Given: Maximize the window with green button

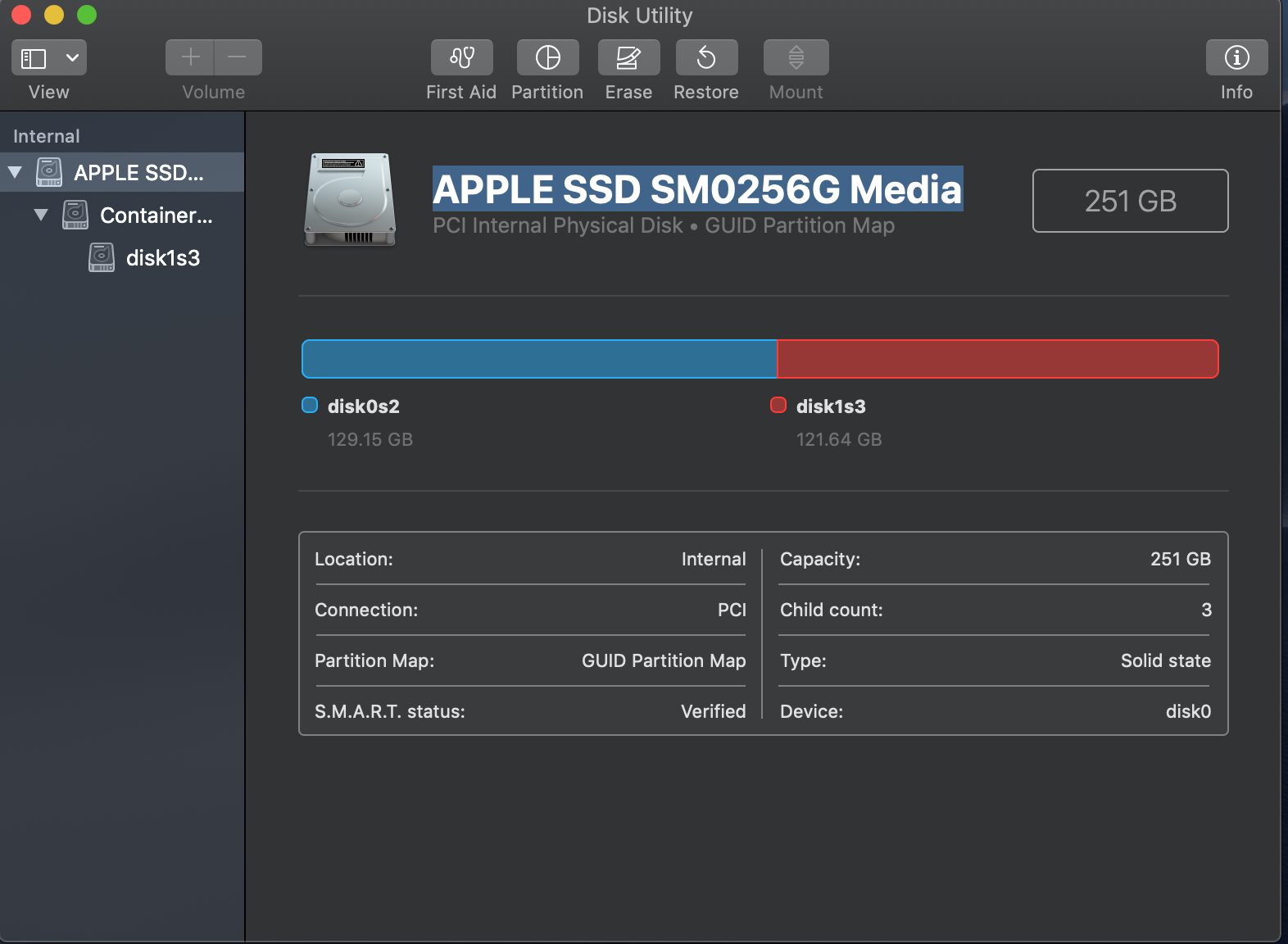Looking at the screenshot, I should pyautogui.click(x=87, y=15).
